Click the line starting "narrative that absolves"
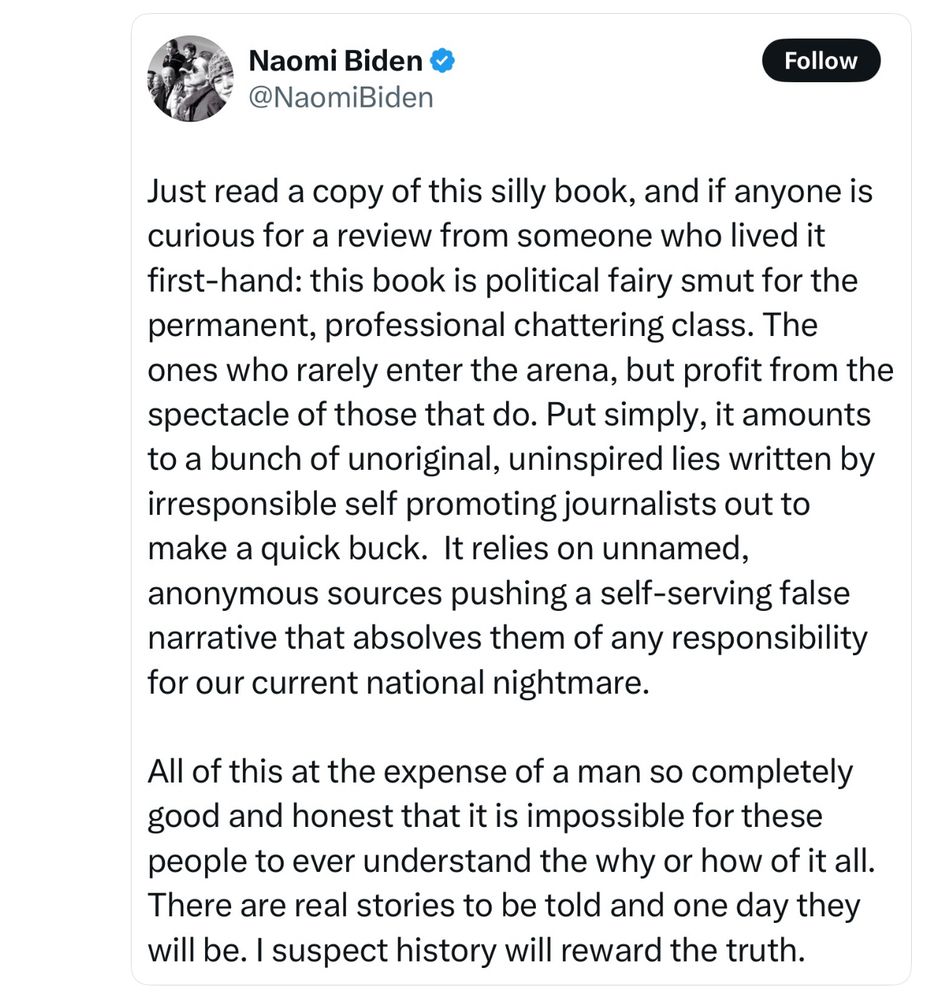 point(507,637)
